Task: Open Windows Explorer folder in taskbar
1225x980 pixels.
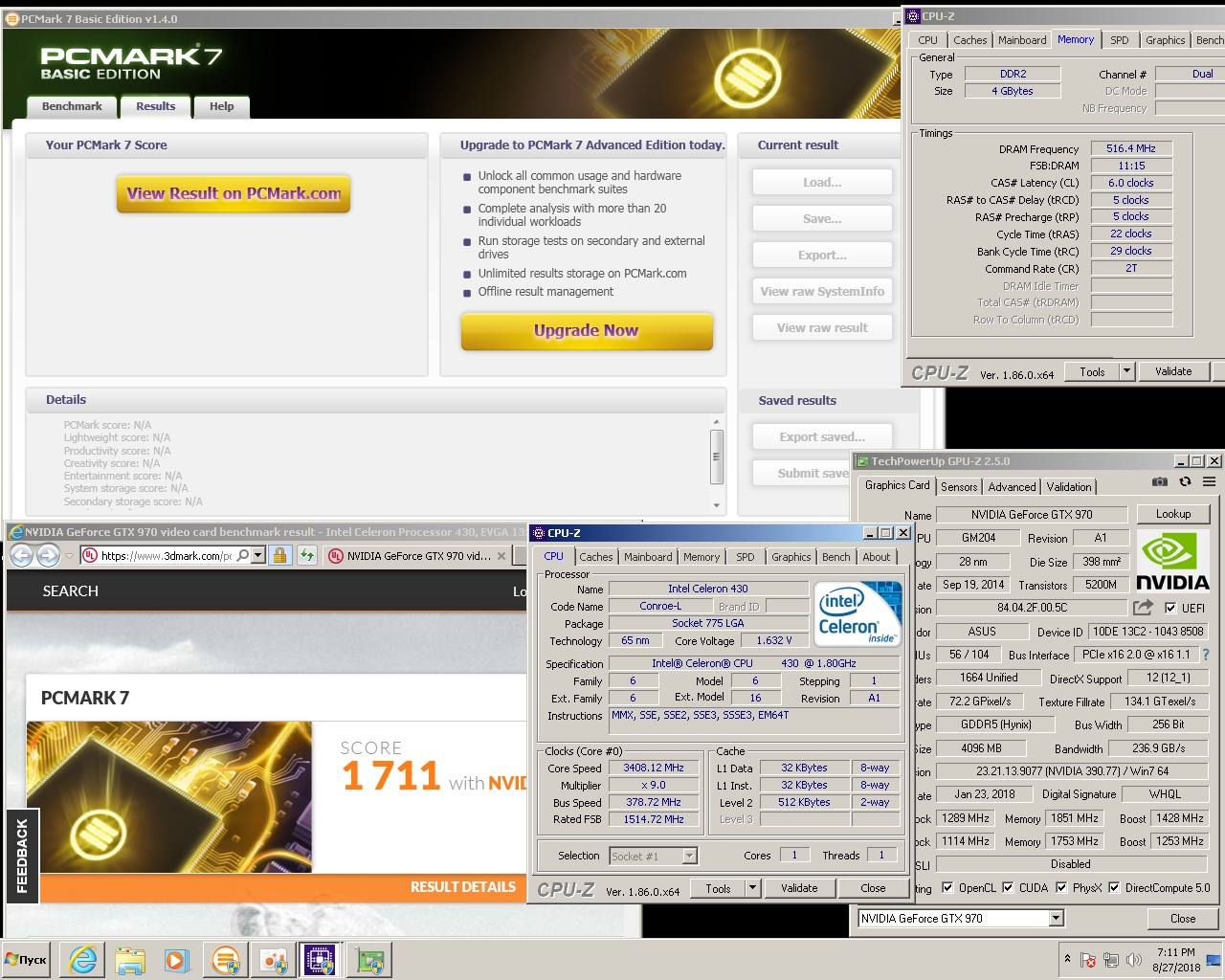Action: coord(130,960)
